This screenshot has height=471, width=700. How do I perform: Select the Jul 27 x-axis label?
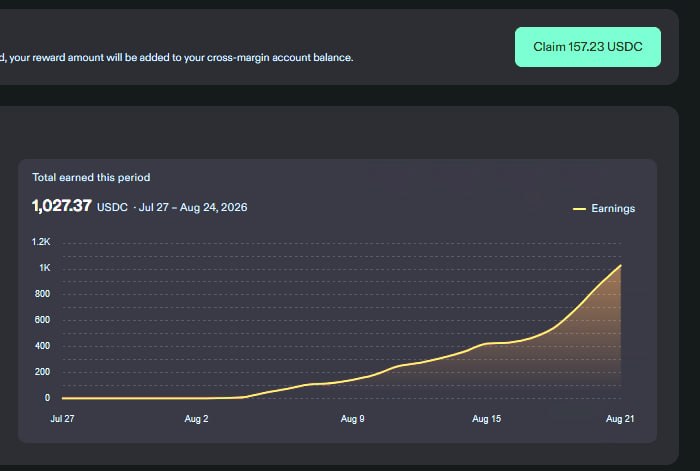pos(62,419)
